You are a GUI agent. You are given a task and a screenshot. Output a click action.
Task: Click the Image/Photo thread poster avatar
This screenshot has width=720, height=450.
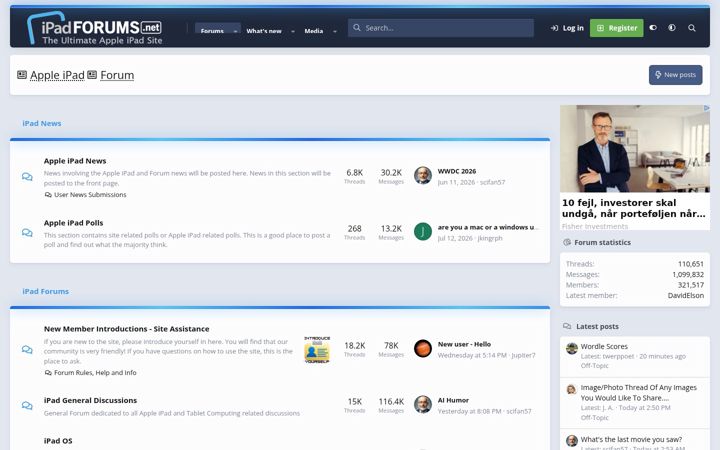(572, 390)
